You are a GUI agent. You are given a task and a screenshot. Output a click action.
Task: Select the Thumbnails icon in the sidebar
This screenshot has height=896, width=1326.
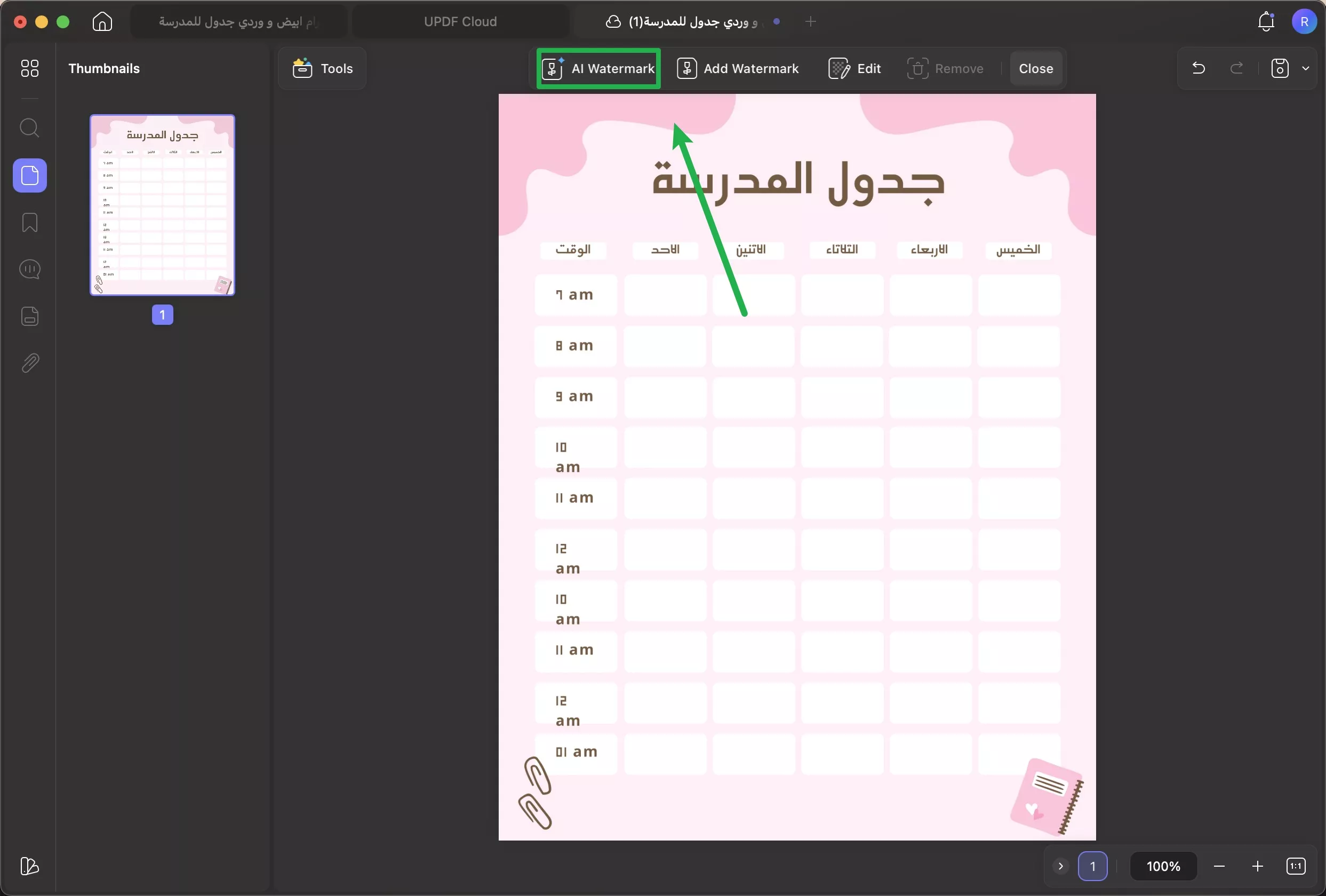point(29,175)
